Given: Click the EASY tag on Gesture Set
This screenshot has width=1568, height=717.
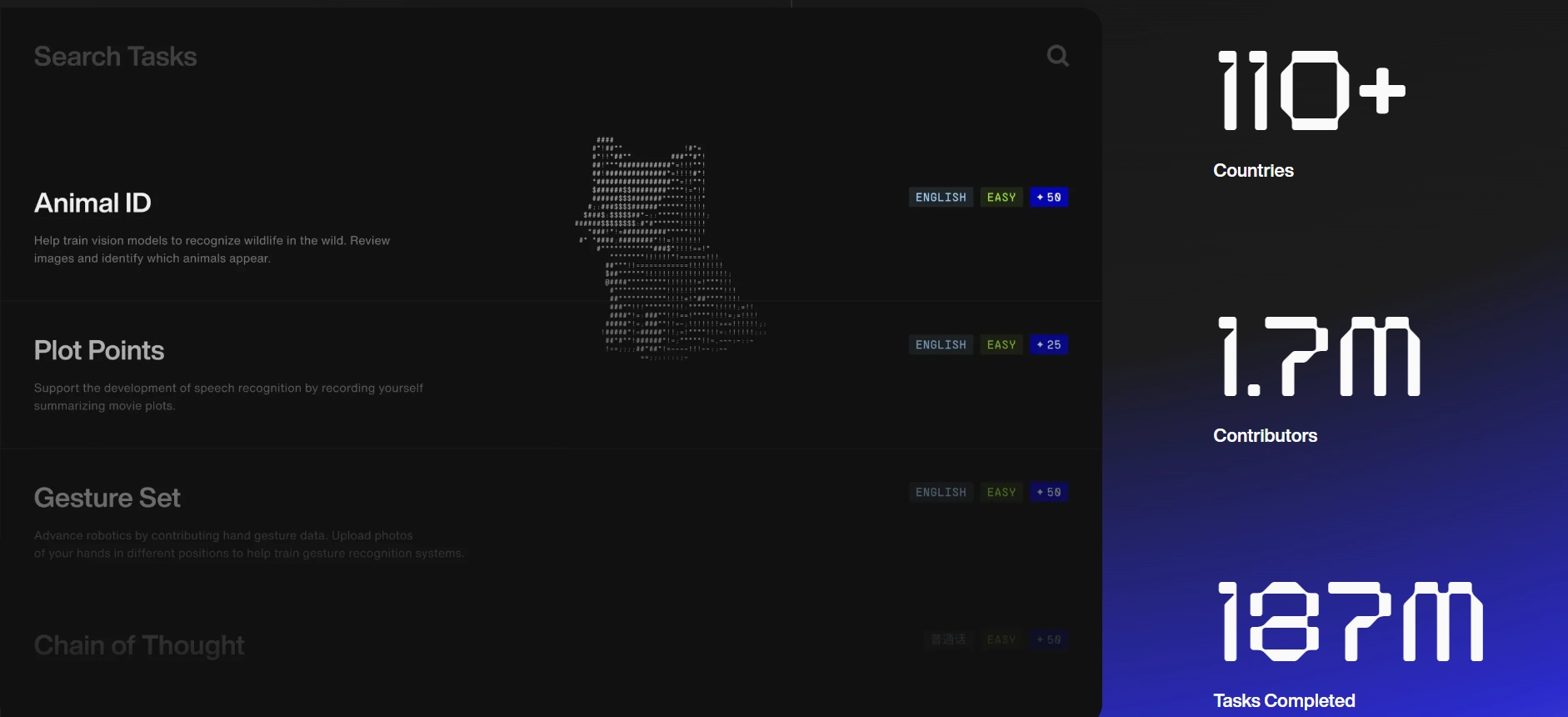Looking at the screenshot, I should 1001,493.
